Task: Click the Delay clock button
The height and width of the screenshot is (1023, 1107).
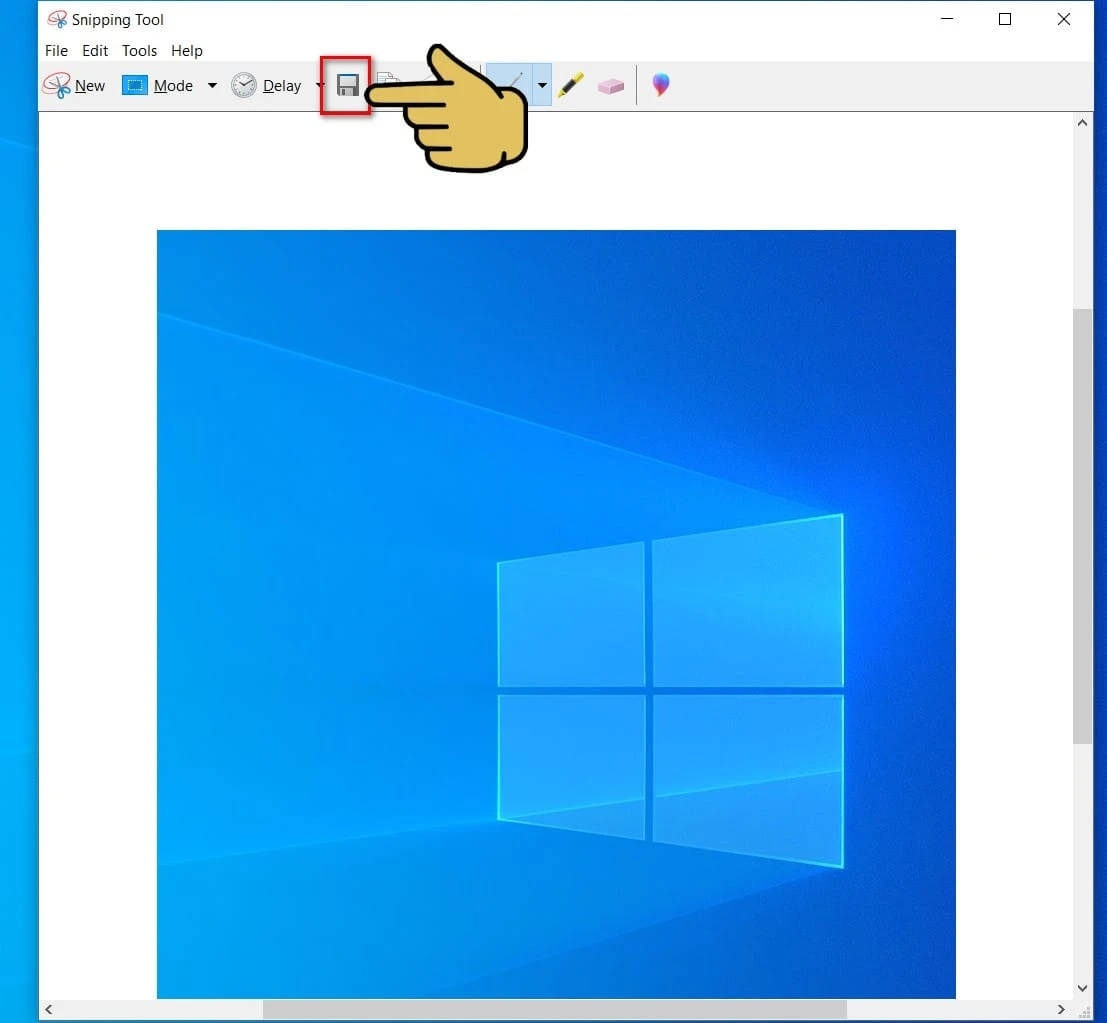Action: coord(267,86)
